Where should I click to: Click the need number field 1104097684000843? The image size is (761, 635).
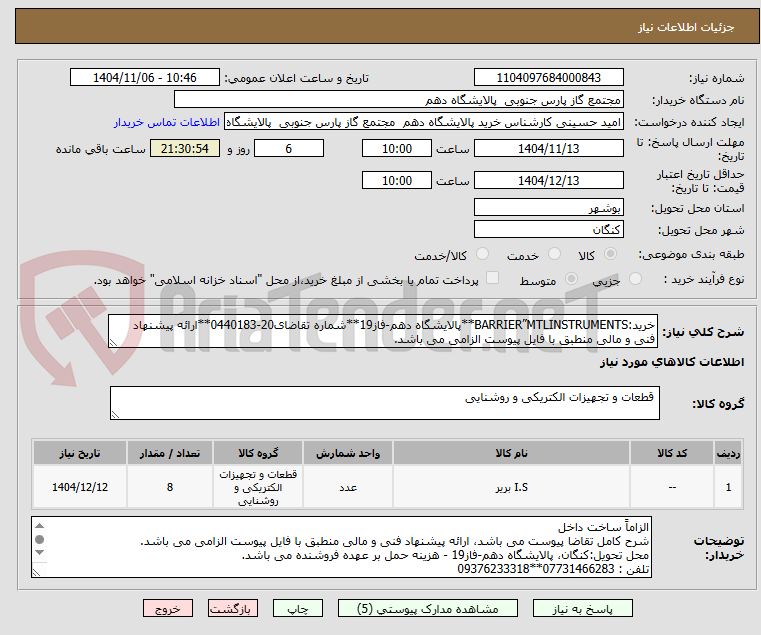[548, 78]
